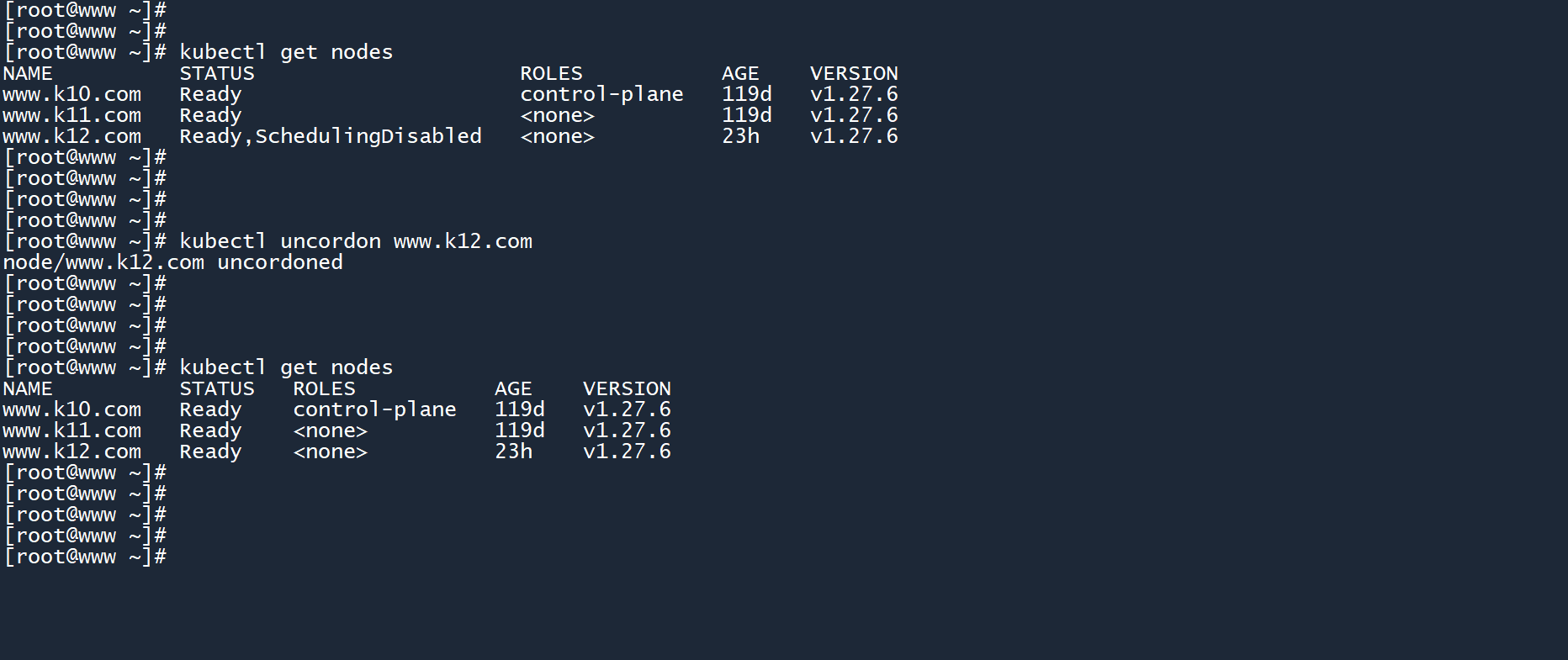Click the second kubectl get nodes command
Viewport: 1568px width, 660px height.
[285, 367]
